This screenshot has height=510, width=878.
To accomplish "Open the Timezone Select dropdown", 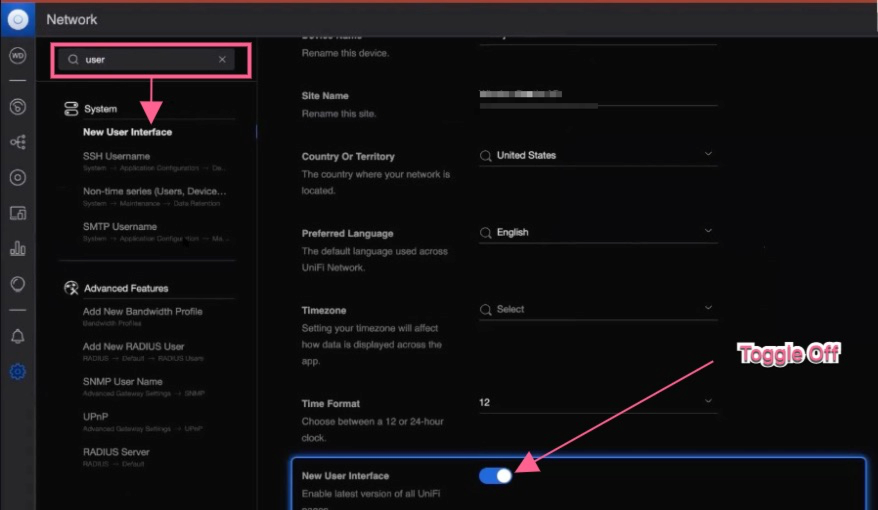I will pos(598,309).
